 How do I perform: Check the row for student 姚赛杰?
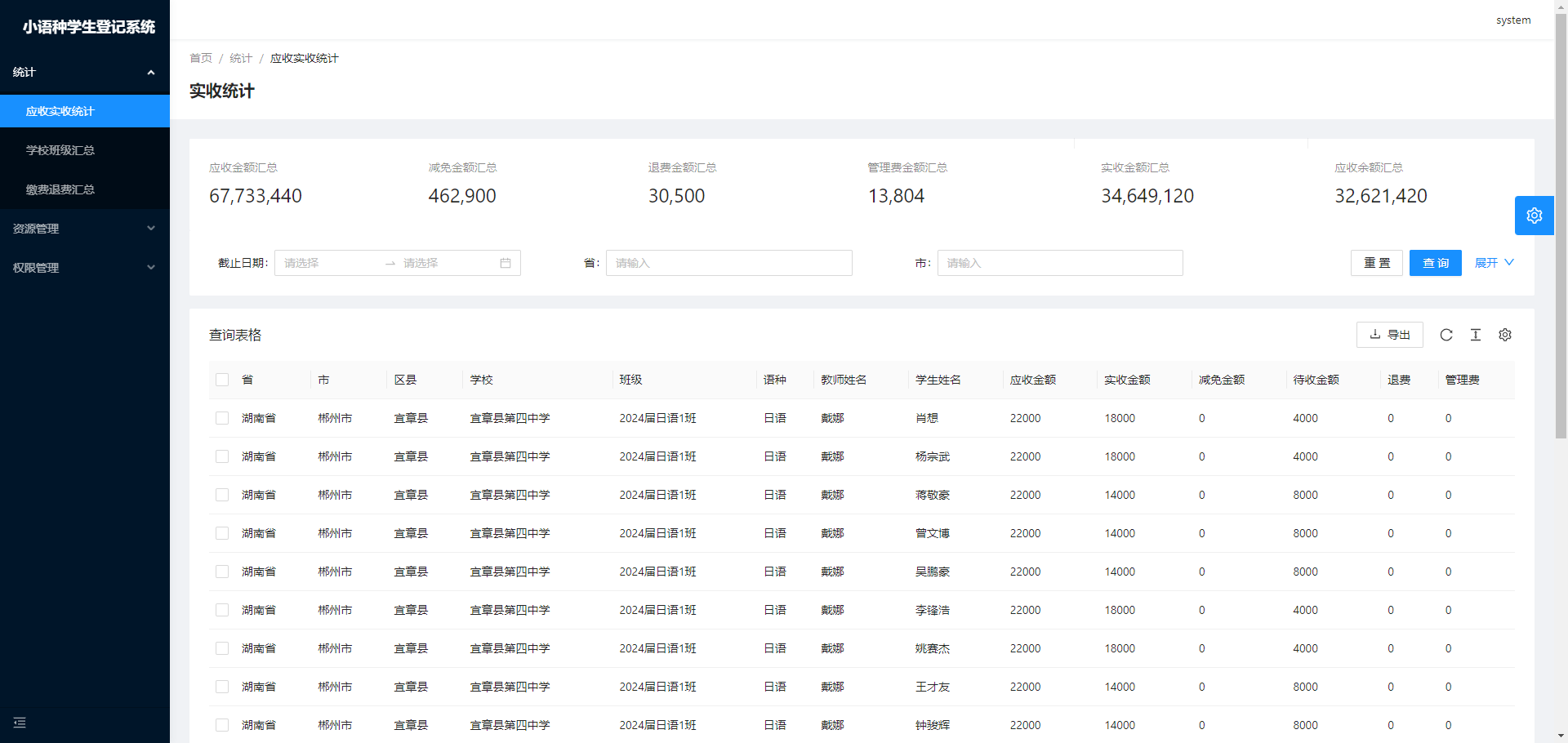pos(222,648)
